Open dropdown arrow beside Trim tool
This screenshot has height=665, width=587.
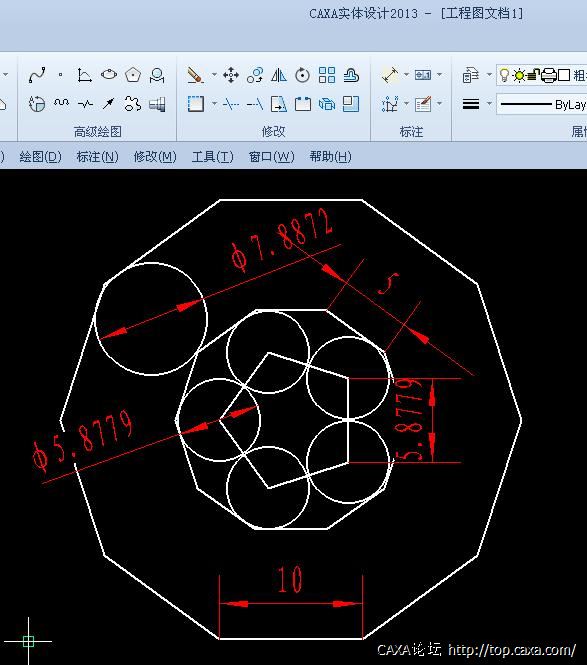214,103
